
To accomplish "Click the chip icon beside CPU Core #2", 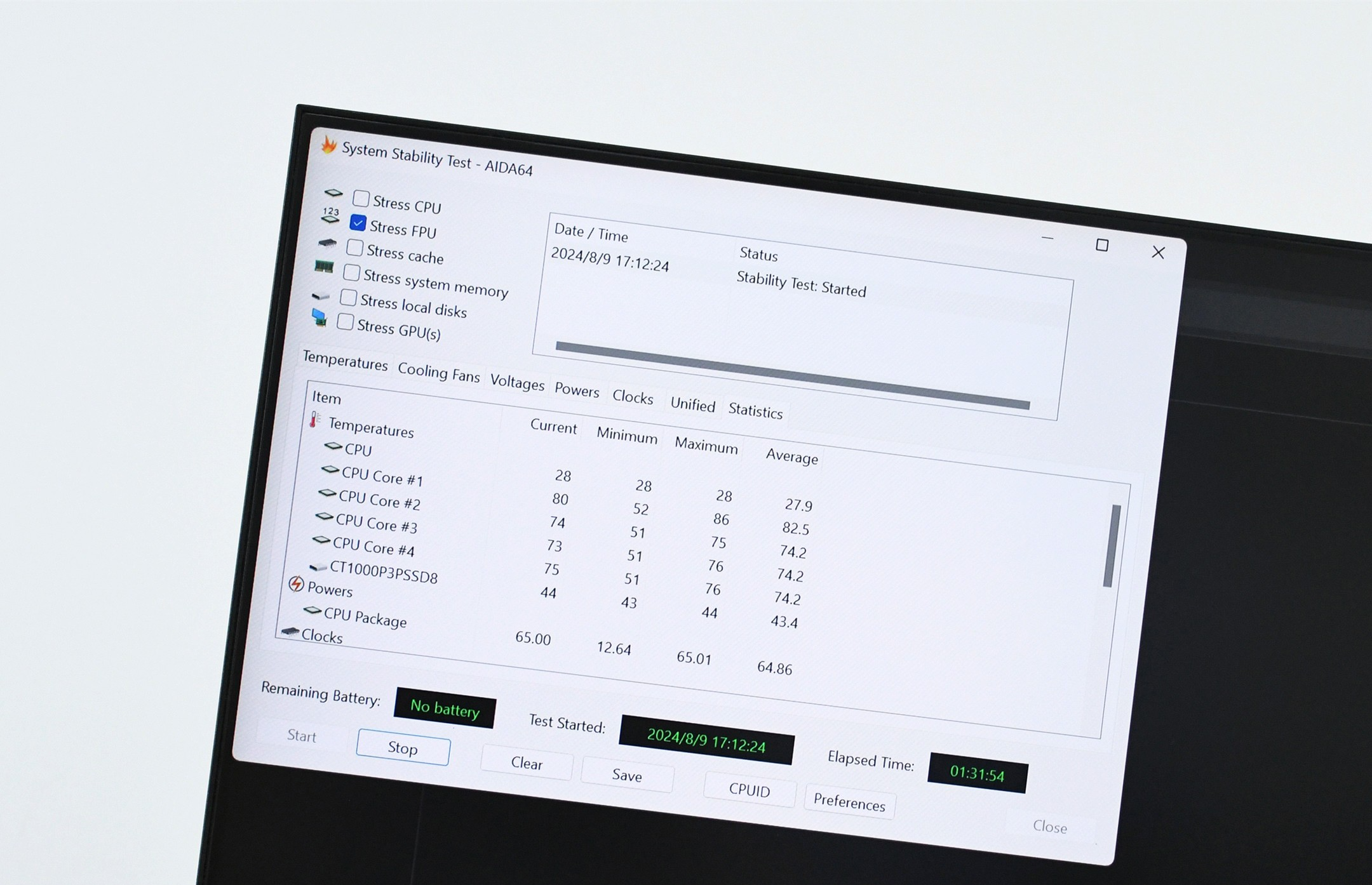I will tap(327, 493).
